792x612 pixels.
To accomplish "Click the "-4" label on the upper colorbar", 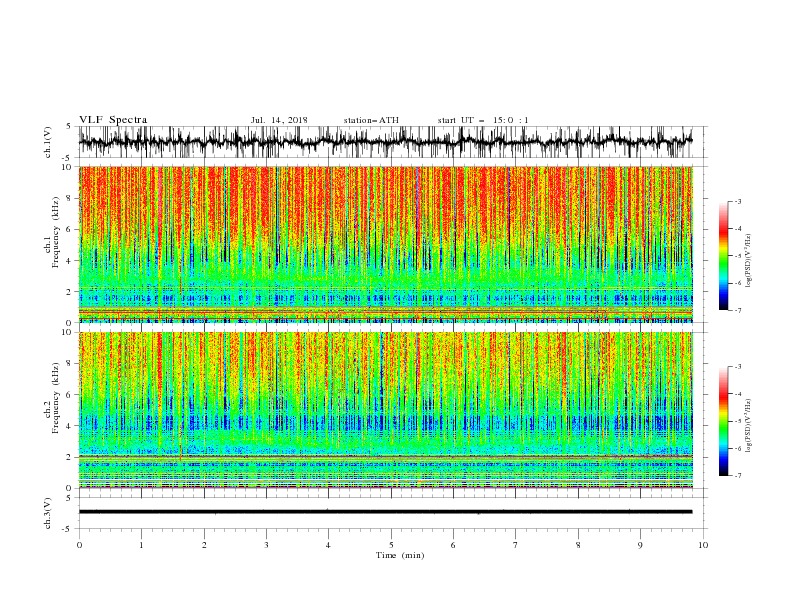I will (738, 229).
